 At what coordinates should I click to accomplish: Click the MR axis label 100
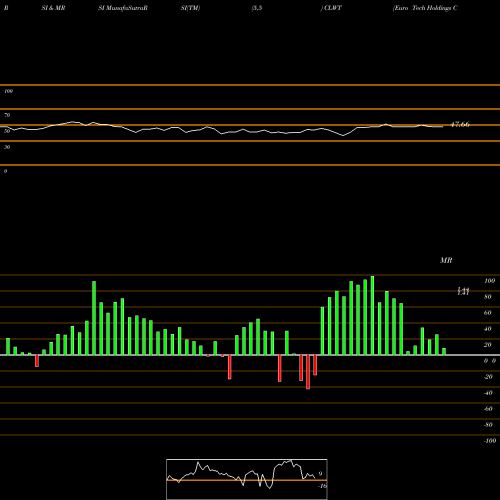coord(489,281)
